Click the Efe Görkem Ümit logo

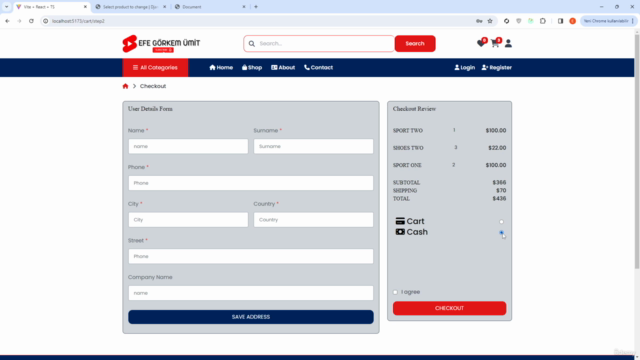click(x=161, y=44)
